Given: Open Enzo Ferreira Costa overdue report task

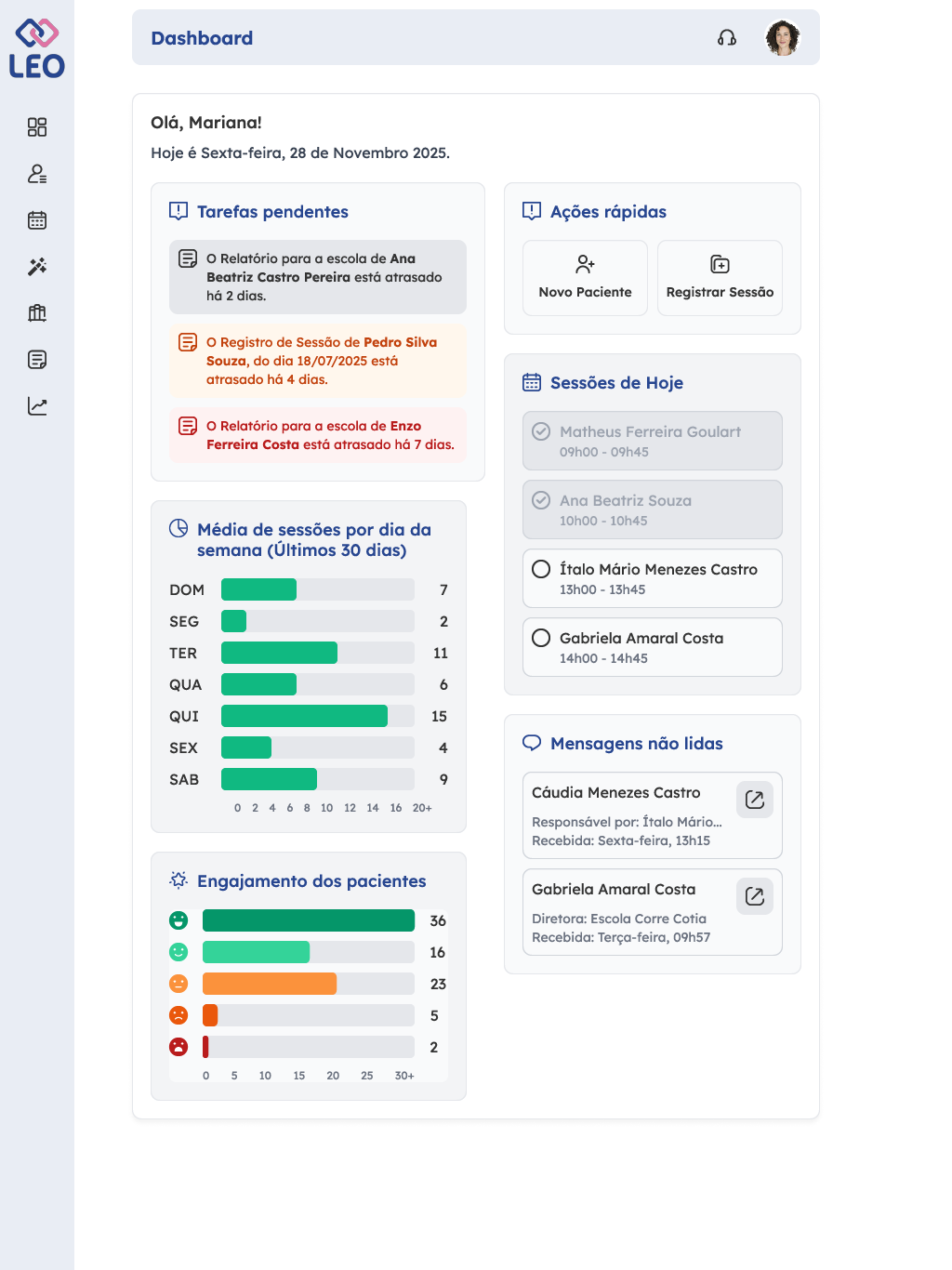Looking at the screenshot, I should (x=318, y=435).
